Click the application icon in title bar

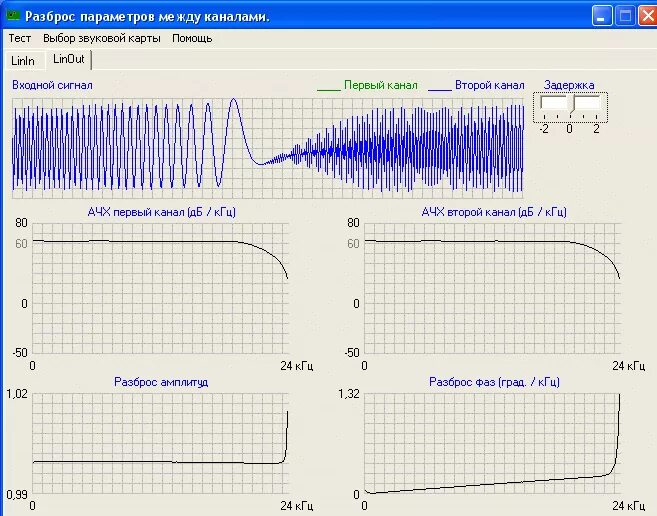click(13, 16)
